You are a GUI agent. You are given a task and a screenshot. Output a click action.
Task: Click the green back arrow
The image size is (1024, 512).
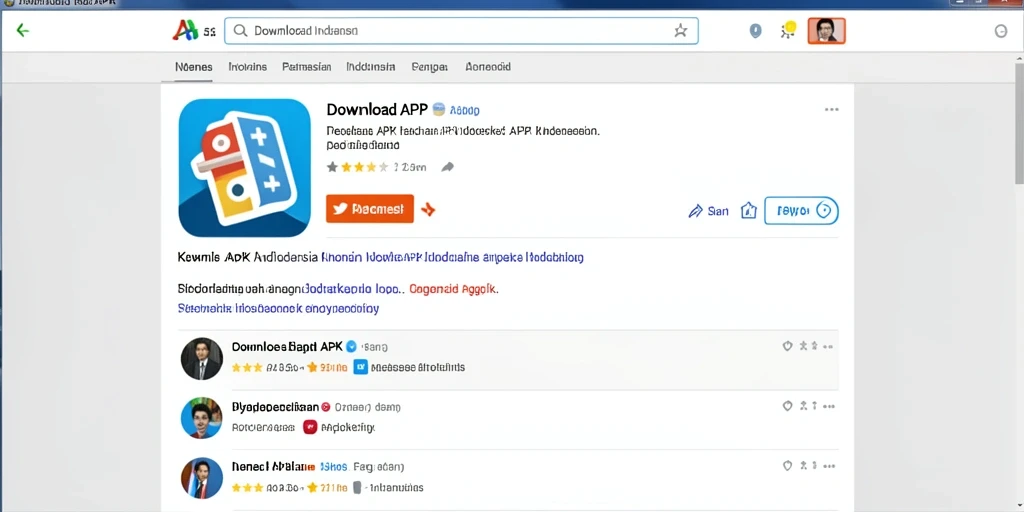pyautogui.click(x=23, y=30)
